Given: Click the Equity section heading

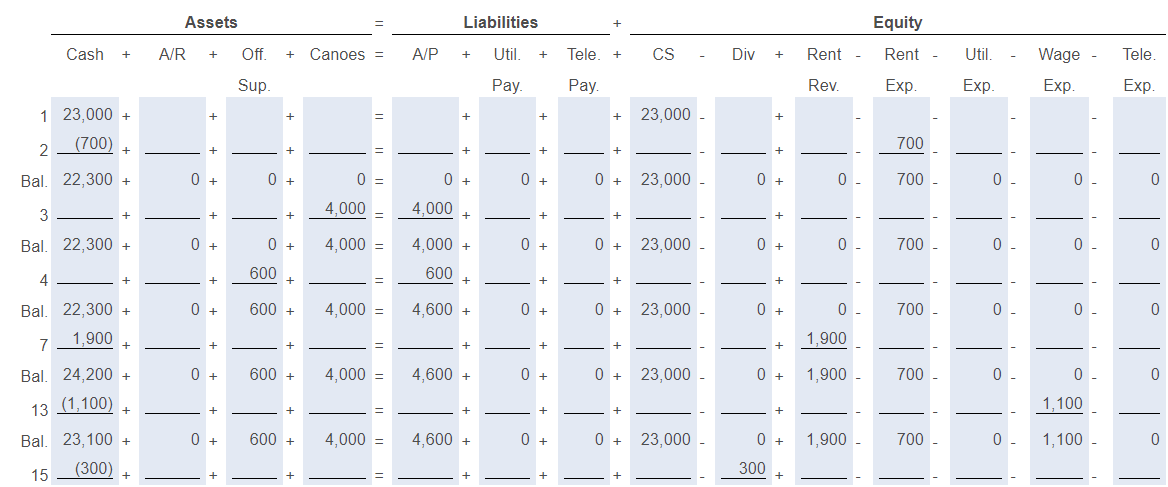Looking at the screenshot, I should [x=897, y=22].
